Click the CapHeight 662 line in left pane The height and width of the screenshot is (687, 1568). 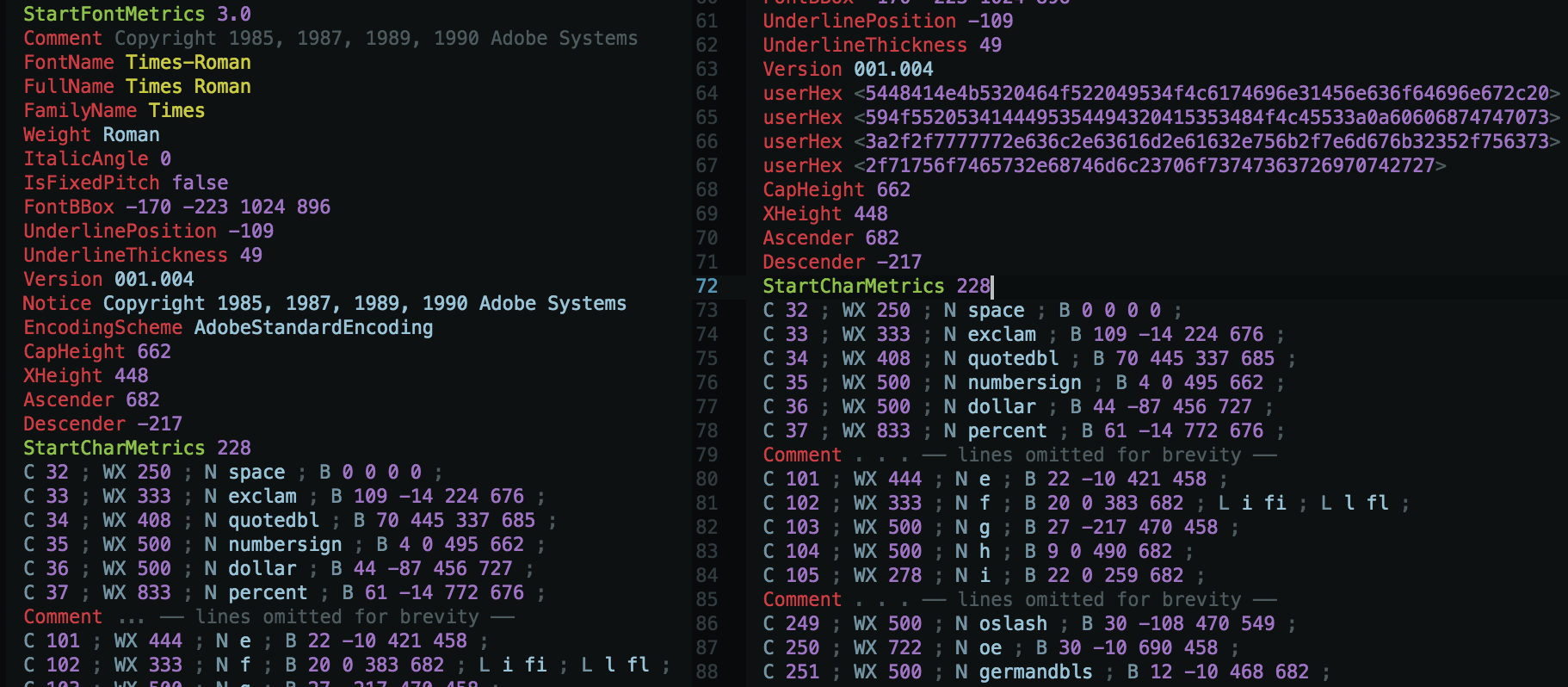point(97,351)
